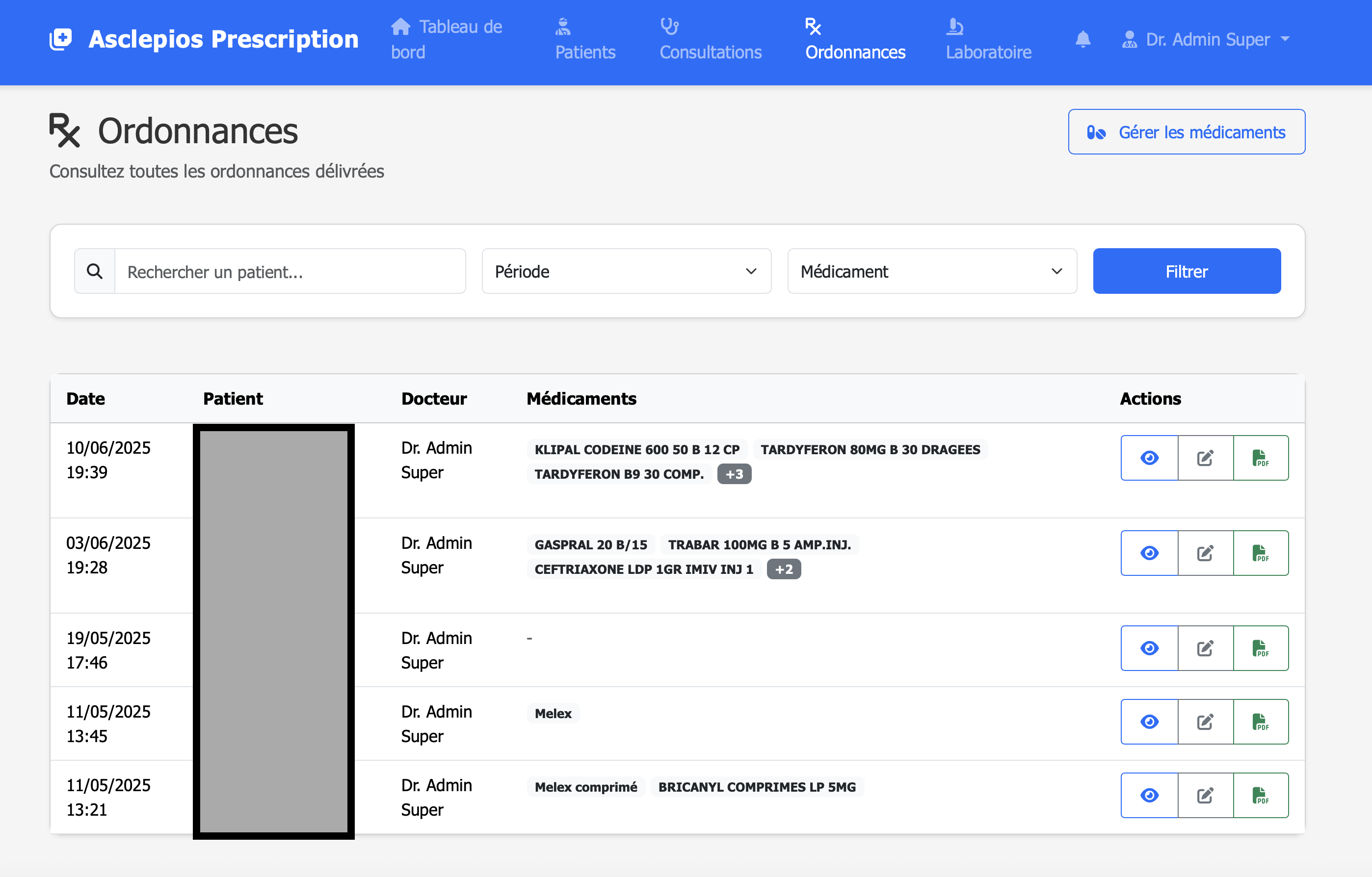This screenshot has height=877, width=1372.
Task: Export PDF for 19/05/2025 prescription
Action: click(1260, 648)
